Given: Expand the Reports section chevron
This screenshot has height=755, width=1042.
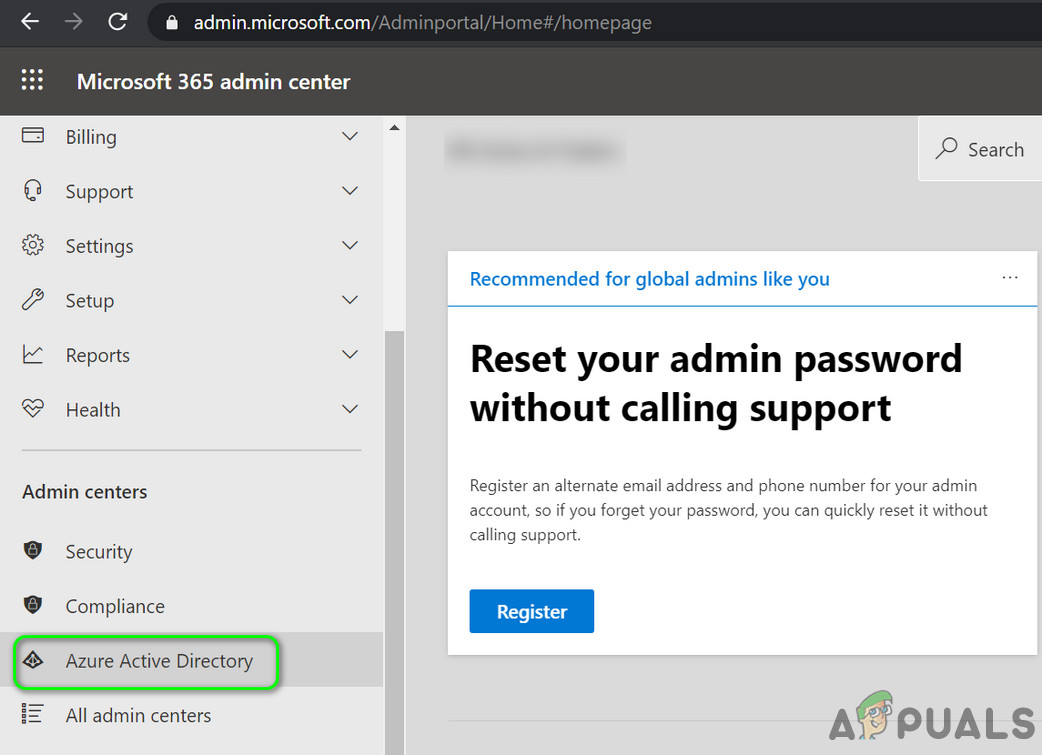Looking at the screenshot, I should pyautogui.click(x=349, y=355).
